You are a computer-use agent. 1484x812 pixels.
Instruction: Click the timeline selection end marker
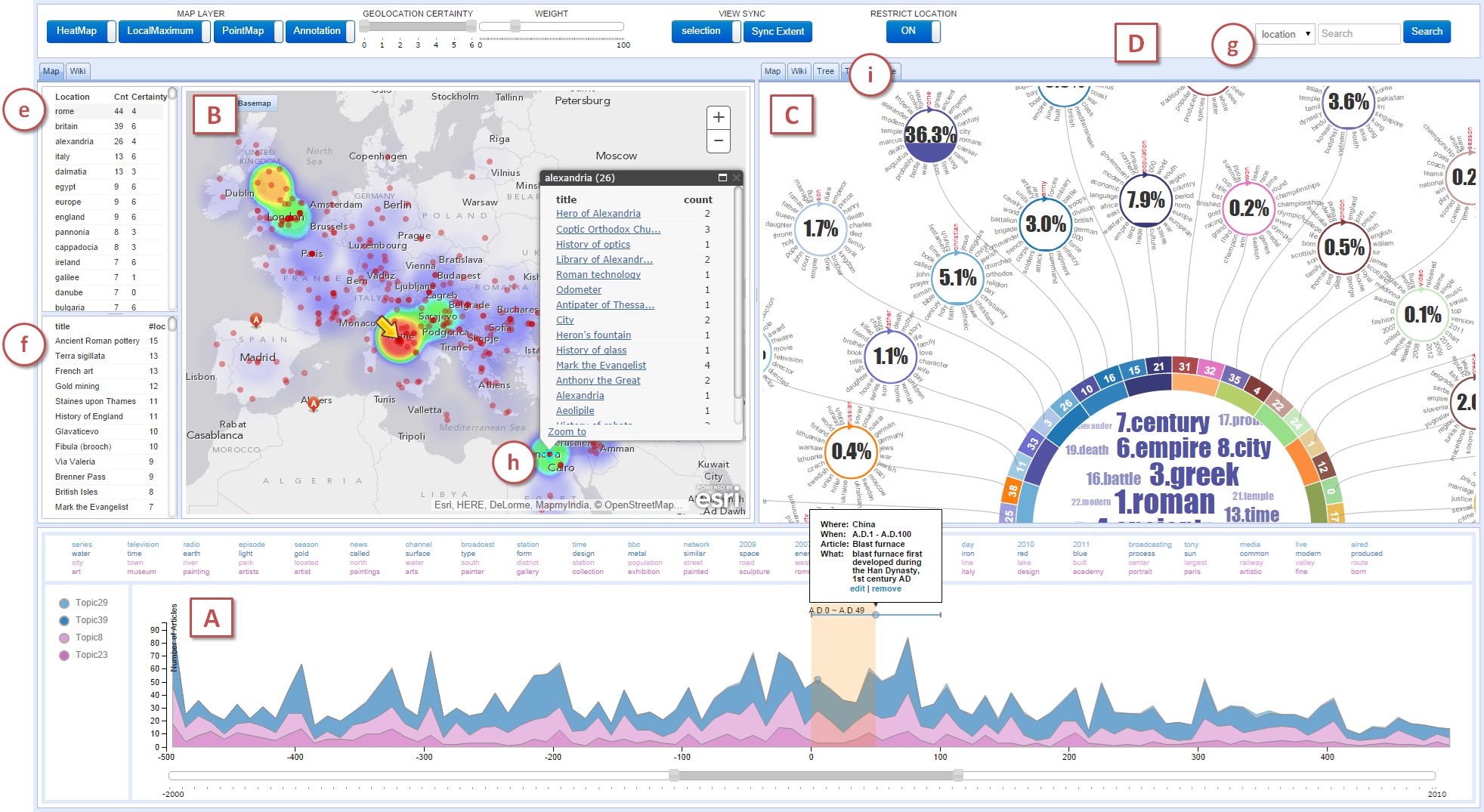(x=876, y=615)
